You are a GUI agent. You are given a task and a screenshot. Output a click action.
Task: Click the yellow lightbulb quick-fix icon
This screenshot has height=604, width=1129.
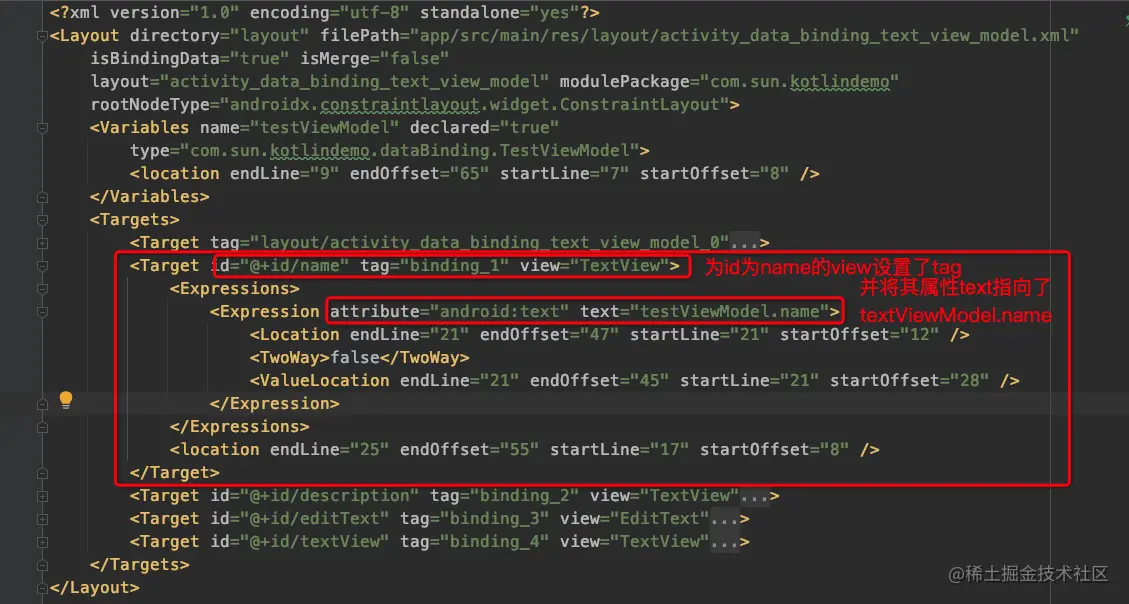pyautogui.click(x=66, y=400)
